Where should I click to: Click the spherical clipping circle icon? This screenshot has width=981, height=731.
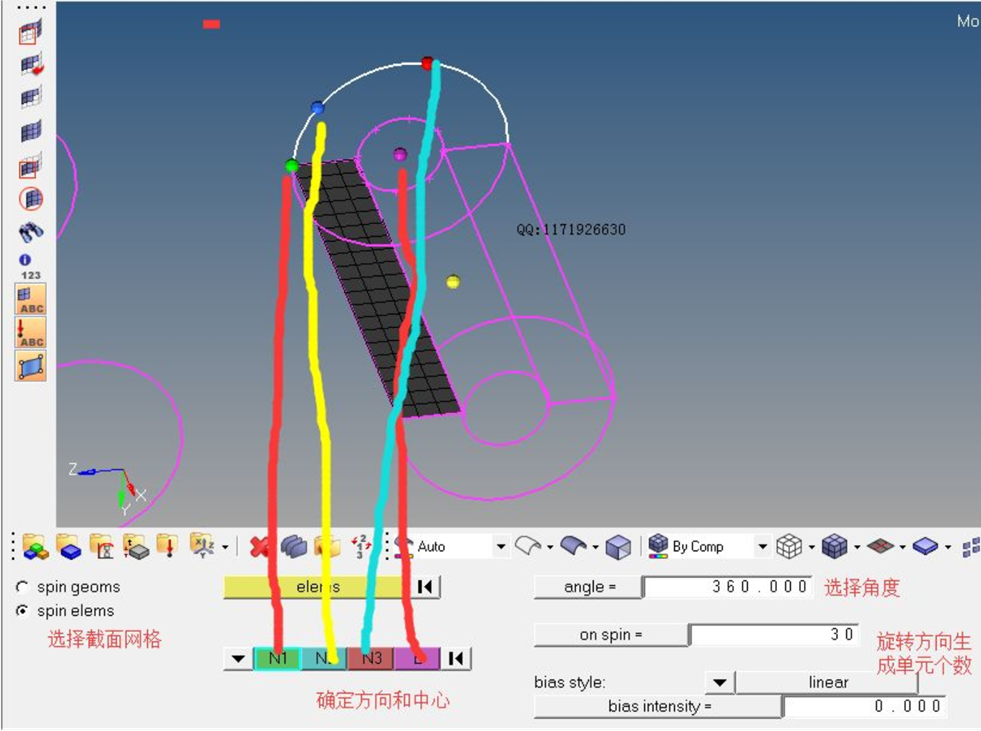tap(31, 199)
